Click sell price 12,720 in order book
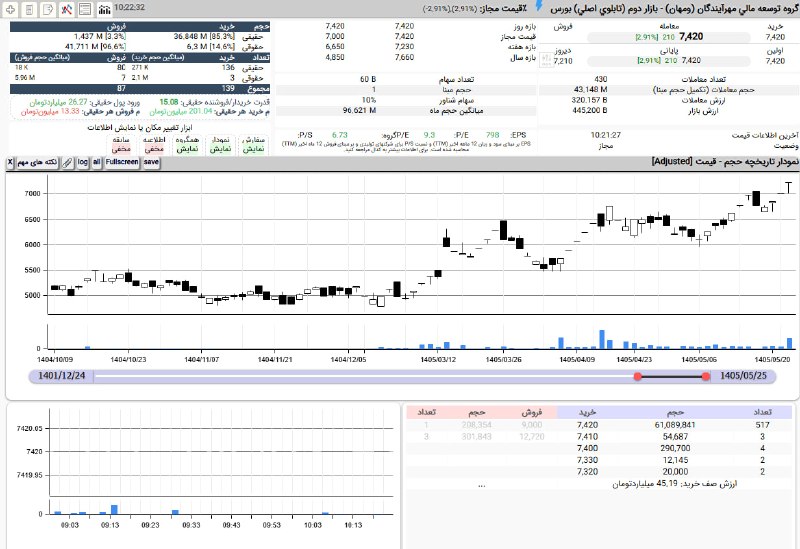 [532, 437]
